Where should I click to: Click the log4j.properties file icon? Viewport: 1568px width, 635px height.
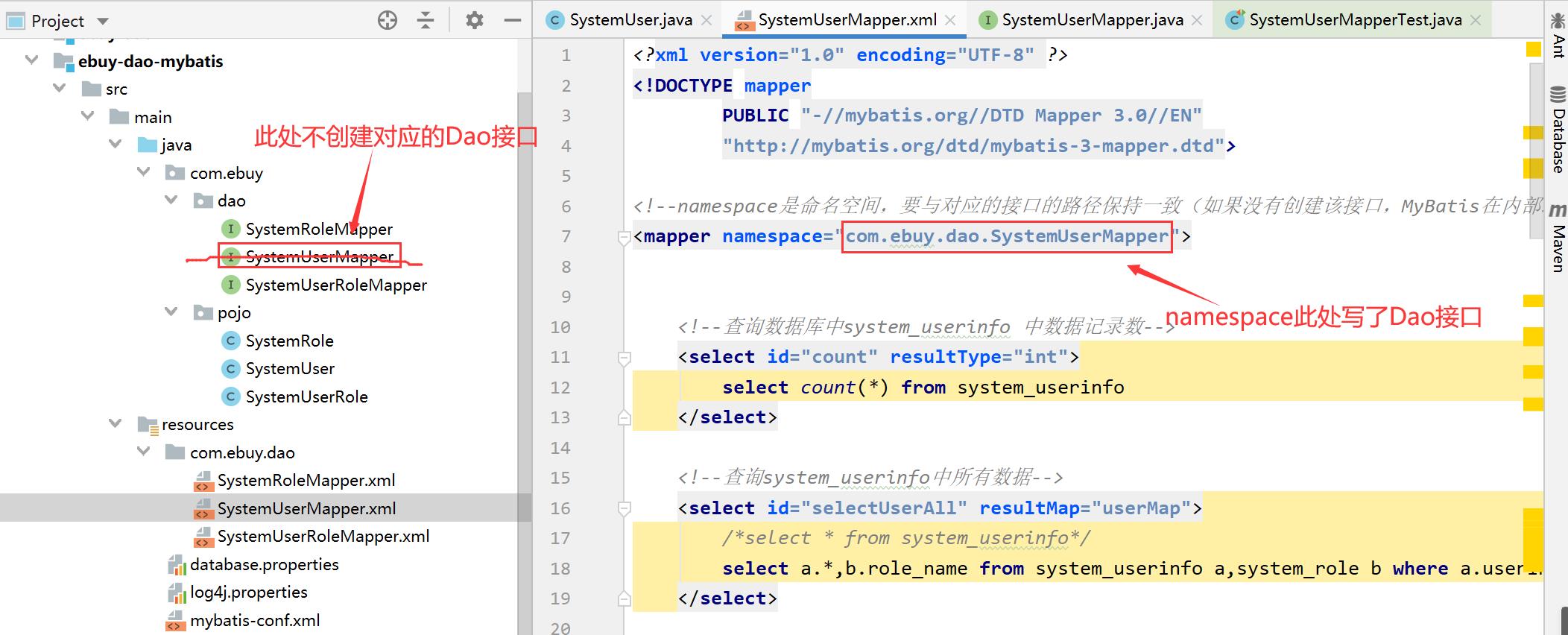tap(177, 593)
